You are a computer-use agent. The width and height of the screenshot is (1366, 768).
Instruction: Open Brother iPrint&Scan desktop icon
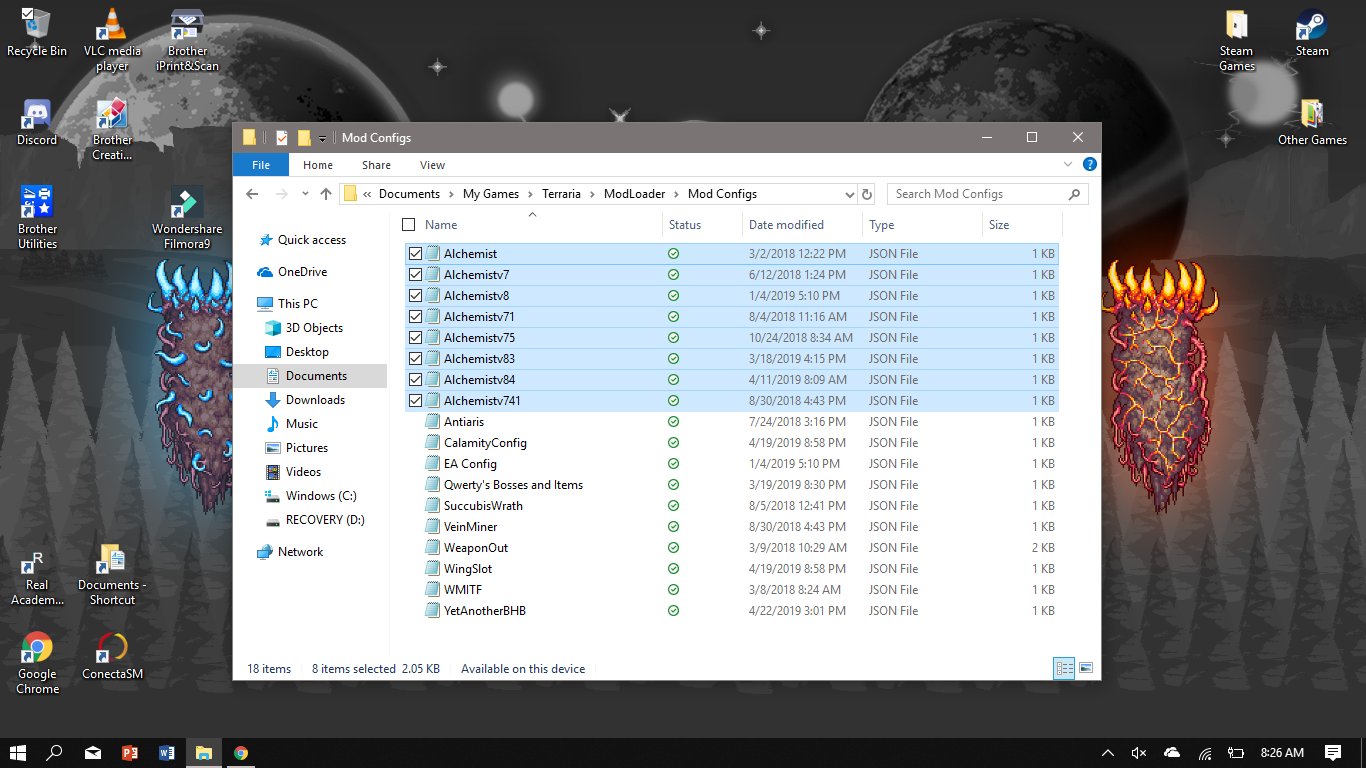[187, 40]
